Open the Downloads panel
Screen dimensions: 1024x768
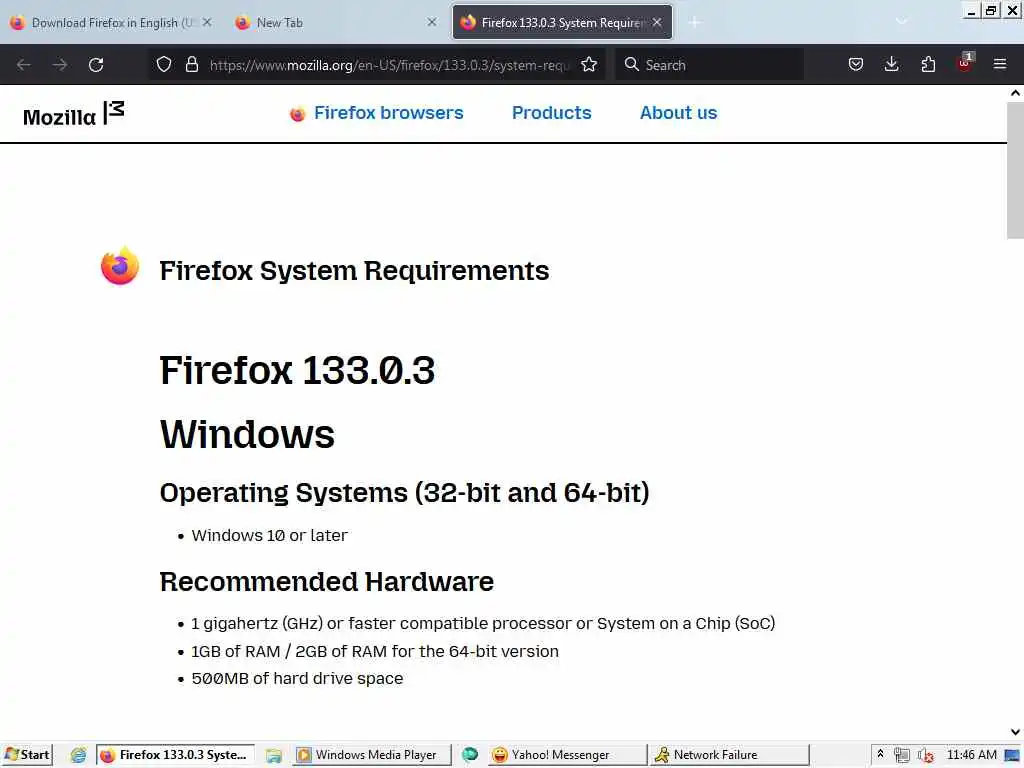point(891,65)
